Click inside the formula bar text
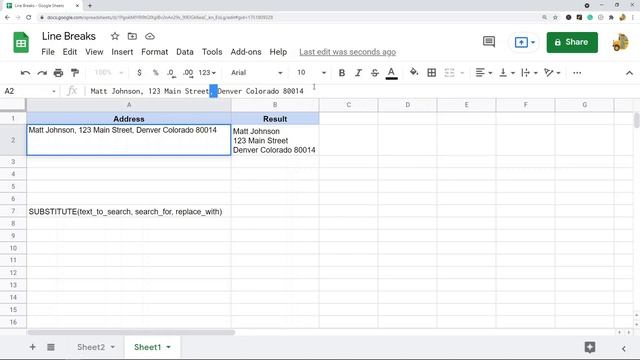This screenshot has width=640, height=360. click(197, 91)
